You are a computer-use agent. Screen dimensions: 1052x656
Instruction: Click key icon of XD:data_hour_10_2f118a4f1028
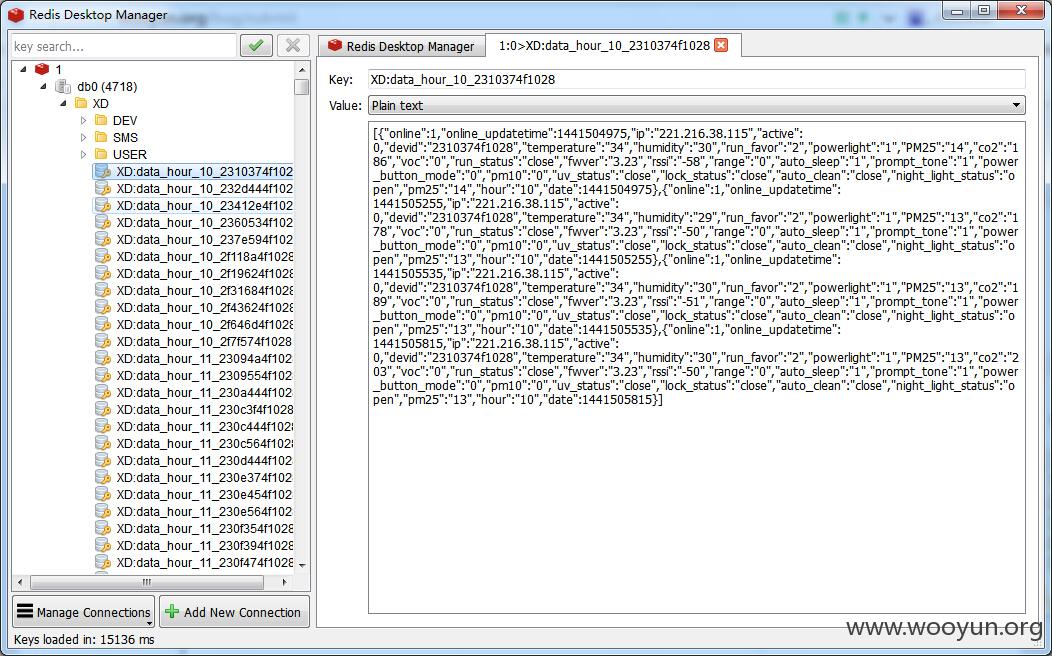tap(103, 256)
